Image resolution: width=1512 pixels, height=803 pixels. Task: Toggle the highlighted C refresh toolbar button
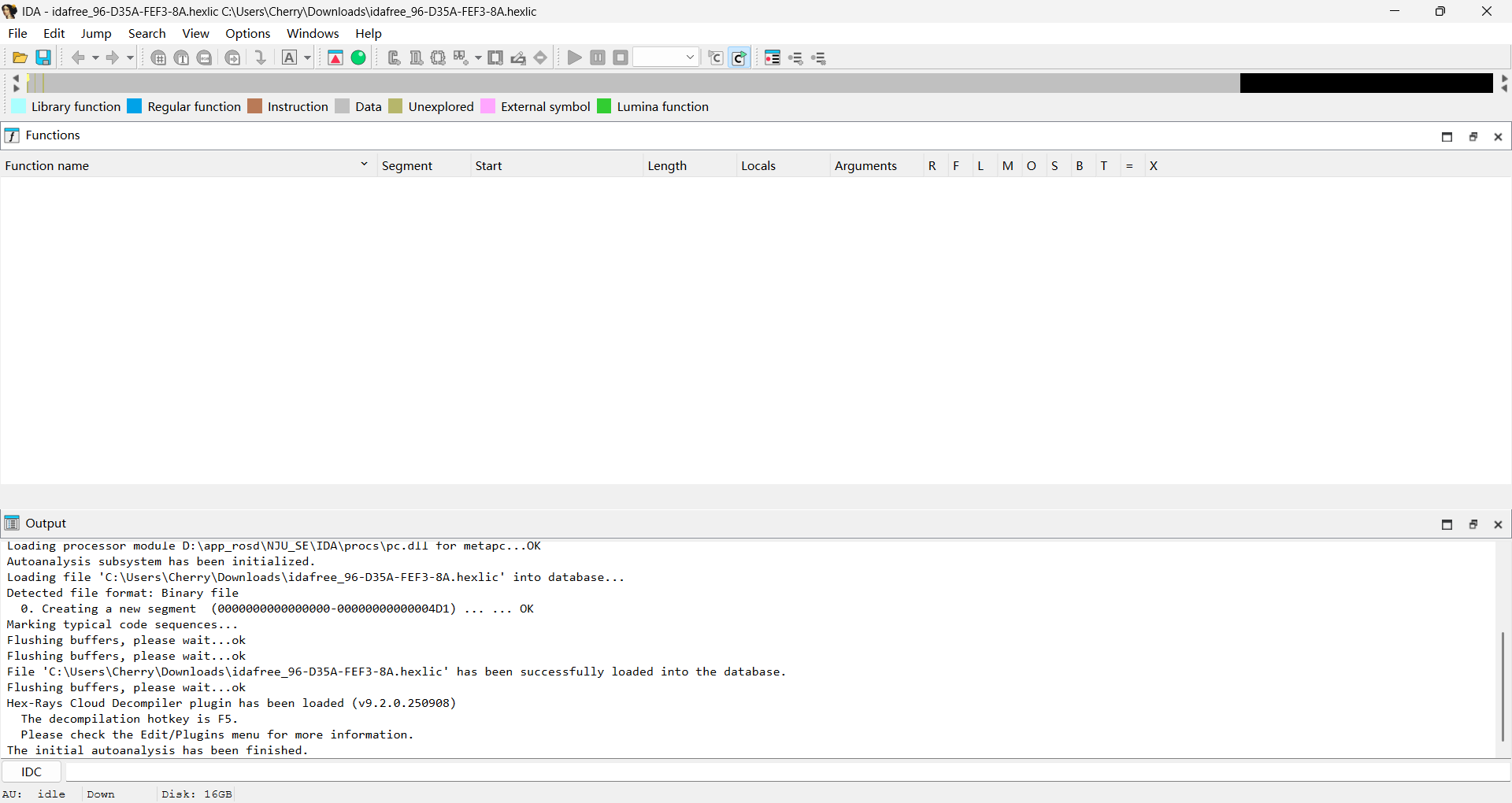(x=739, y=57)
